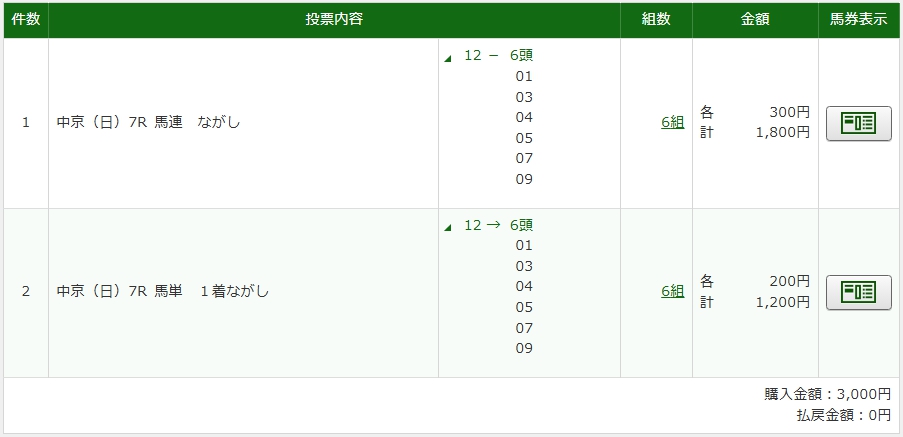Viewport: 903px width, 437px height.
Task: Click the 12 → 6頭 summary in the 馬単 row
Action: (498, 224)
